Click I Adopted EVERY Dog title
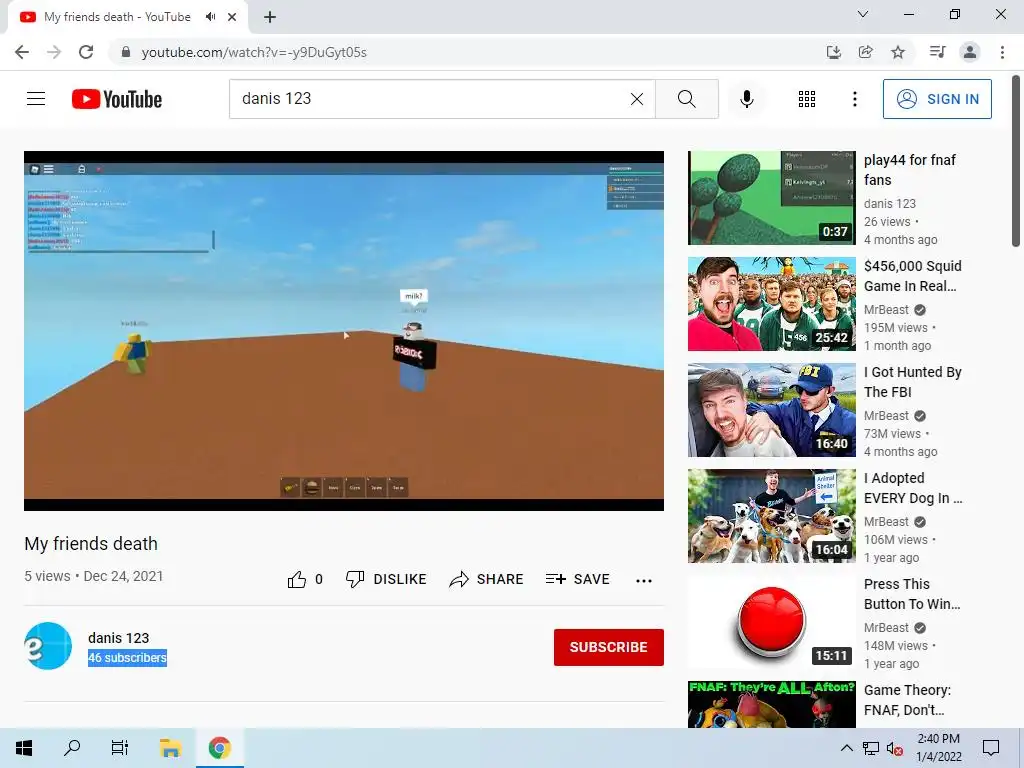Screen dimensions: 1024x768 tap(913, 488)
